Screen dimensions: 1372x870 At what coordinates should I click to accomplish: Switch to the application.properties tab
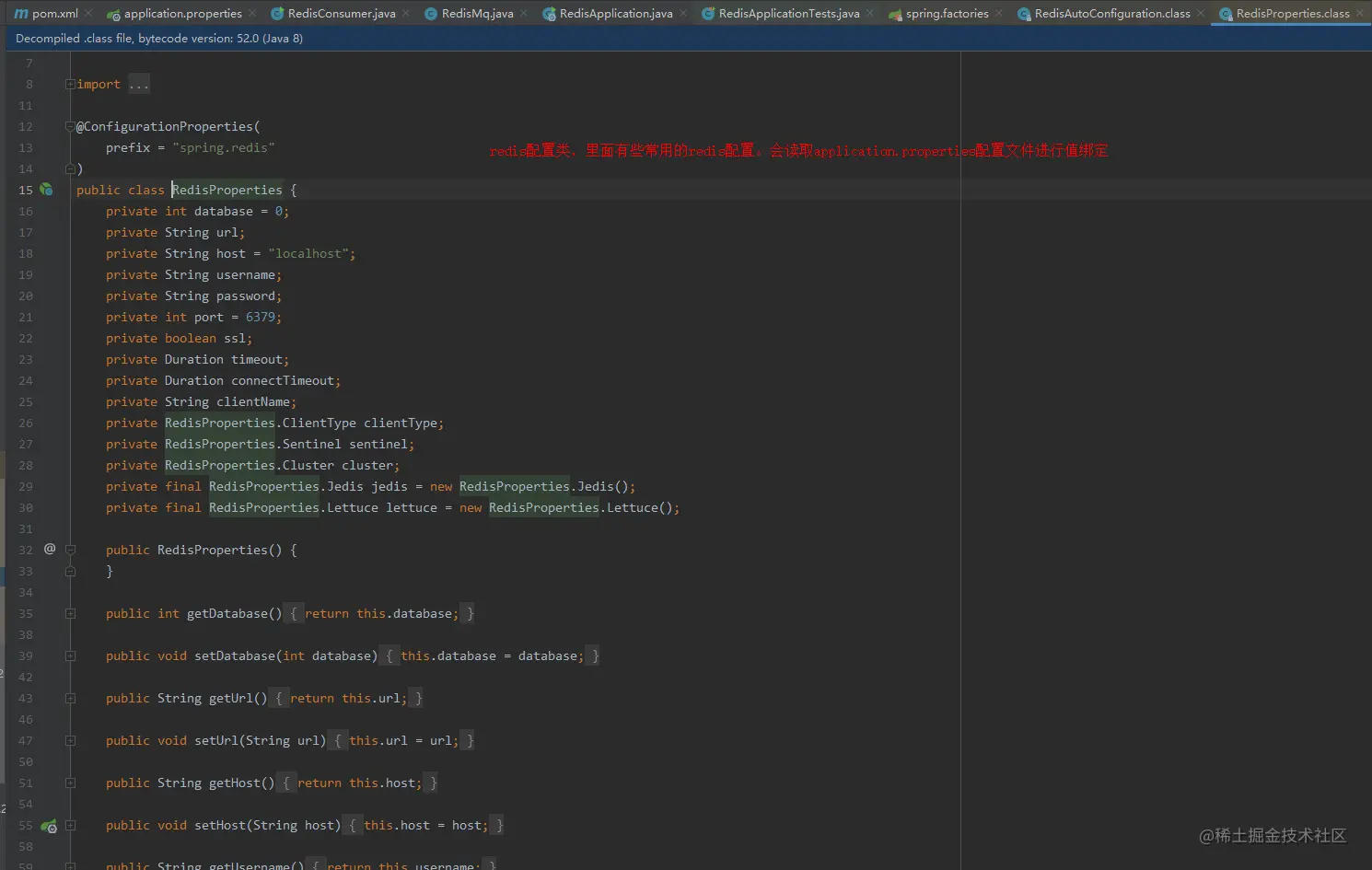(182, 14)
